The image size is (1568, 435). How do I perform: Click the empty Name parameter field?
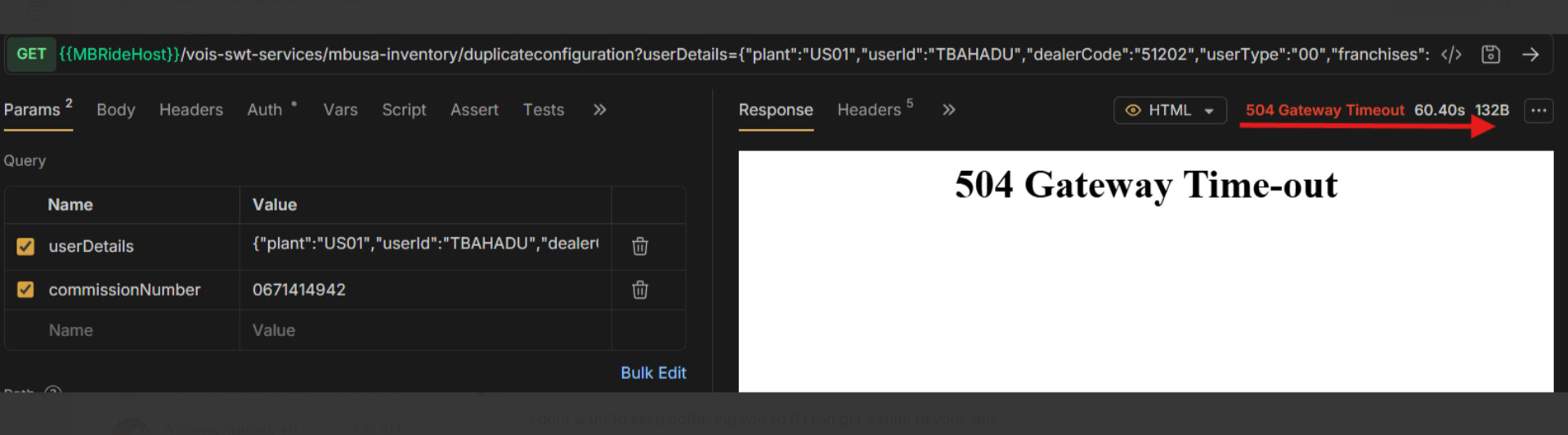tap(123, 330)
